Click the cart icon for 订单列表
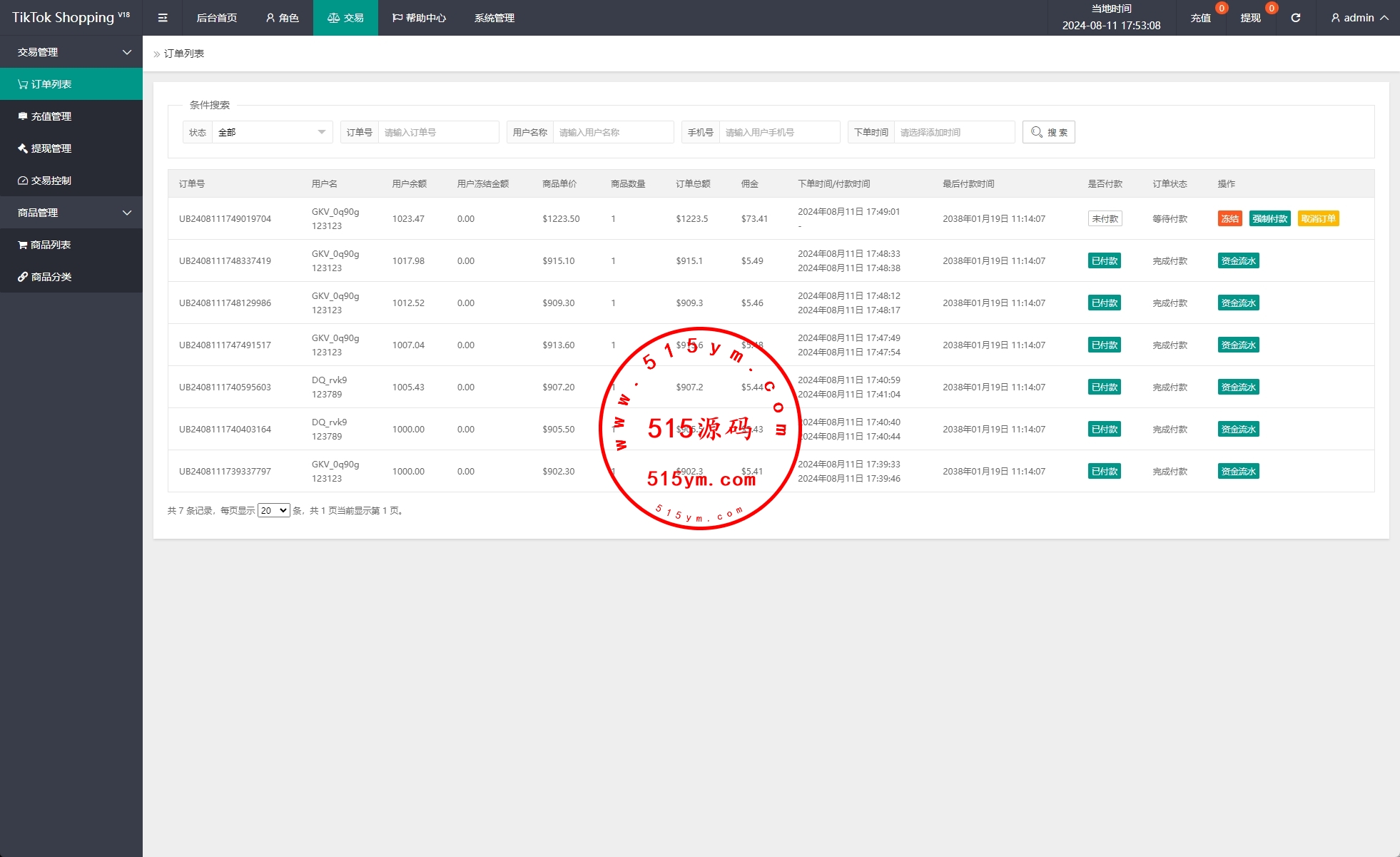Screen dimensions: 1400x857 [x=23, y=84]
